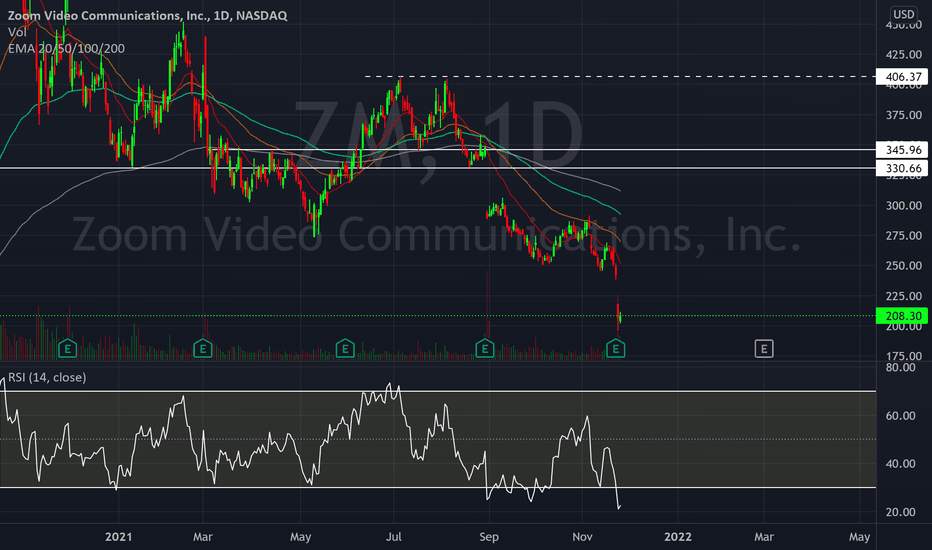The width and height of the screenshot is (932, 550).
Task: Click the 60.00 RSI scale value
Action: [901, 416]
